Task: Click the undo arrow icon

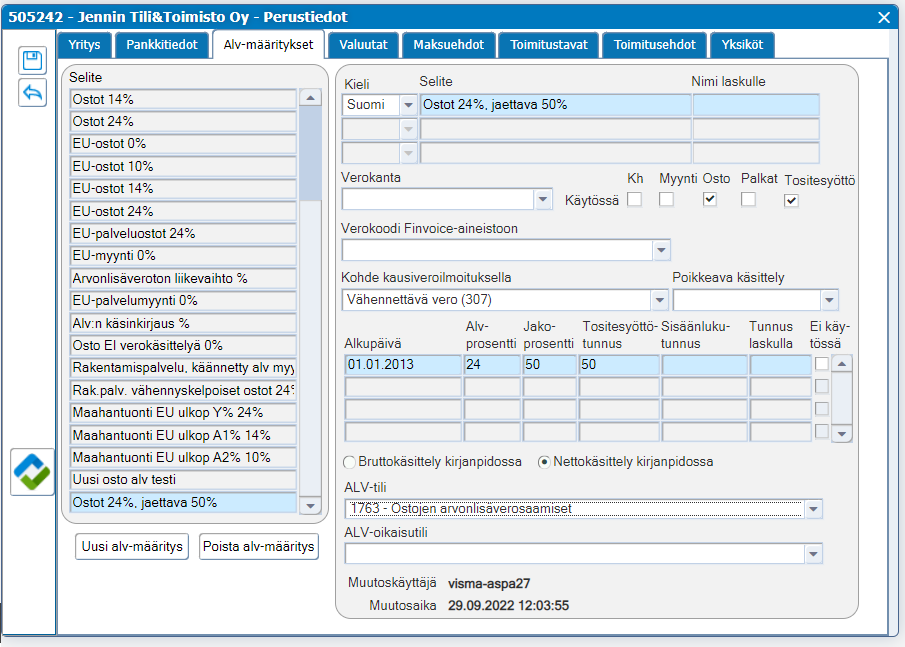Action: coord(32,93)
